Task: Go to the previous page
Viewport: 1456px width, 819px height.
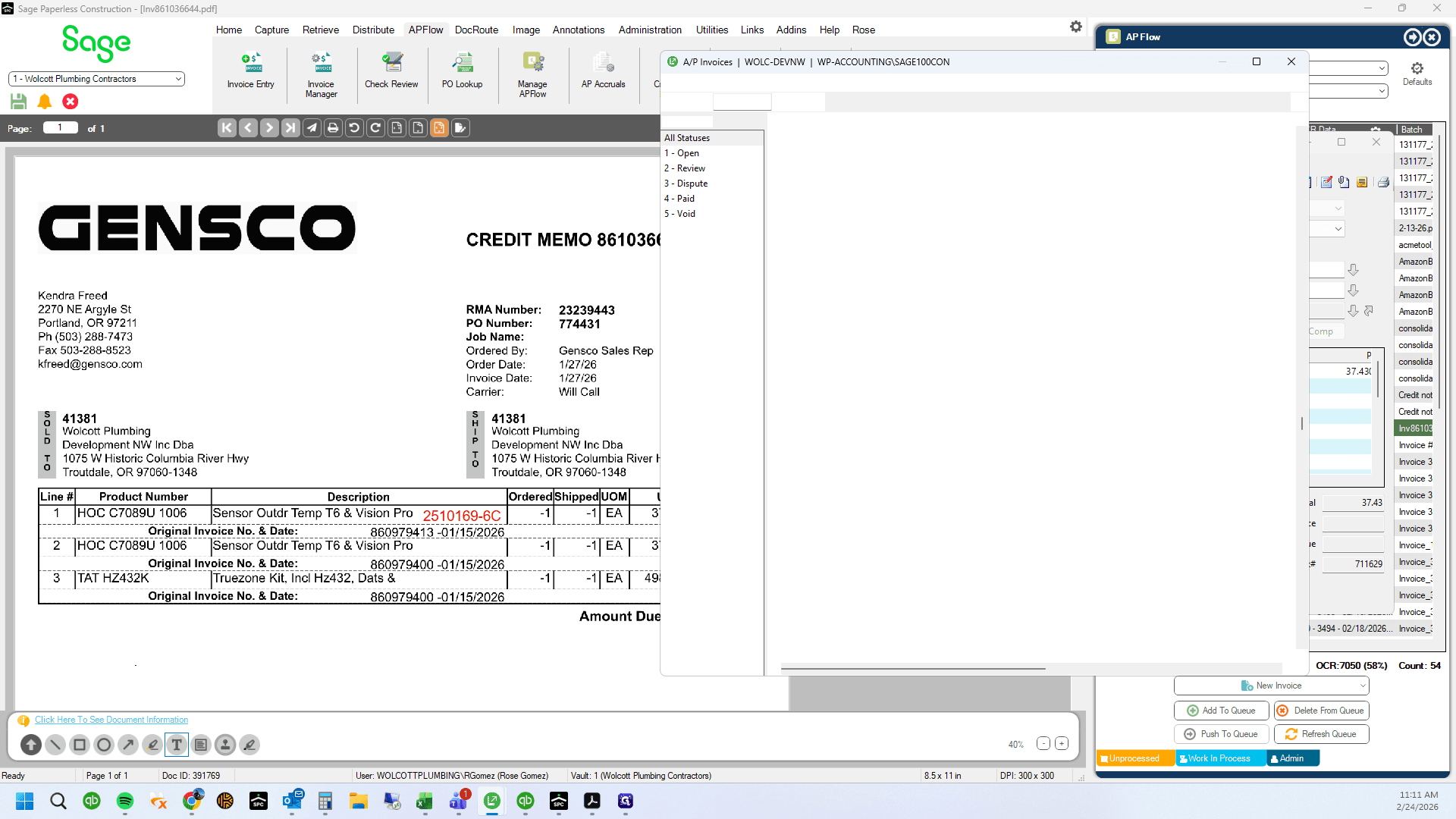Action: pos(248,128)
